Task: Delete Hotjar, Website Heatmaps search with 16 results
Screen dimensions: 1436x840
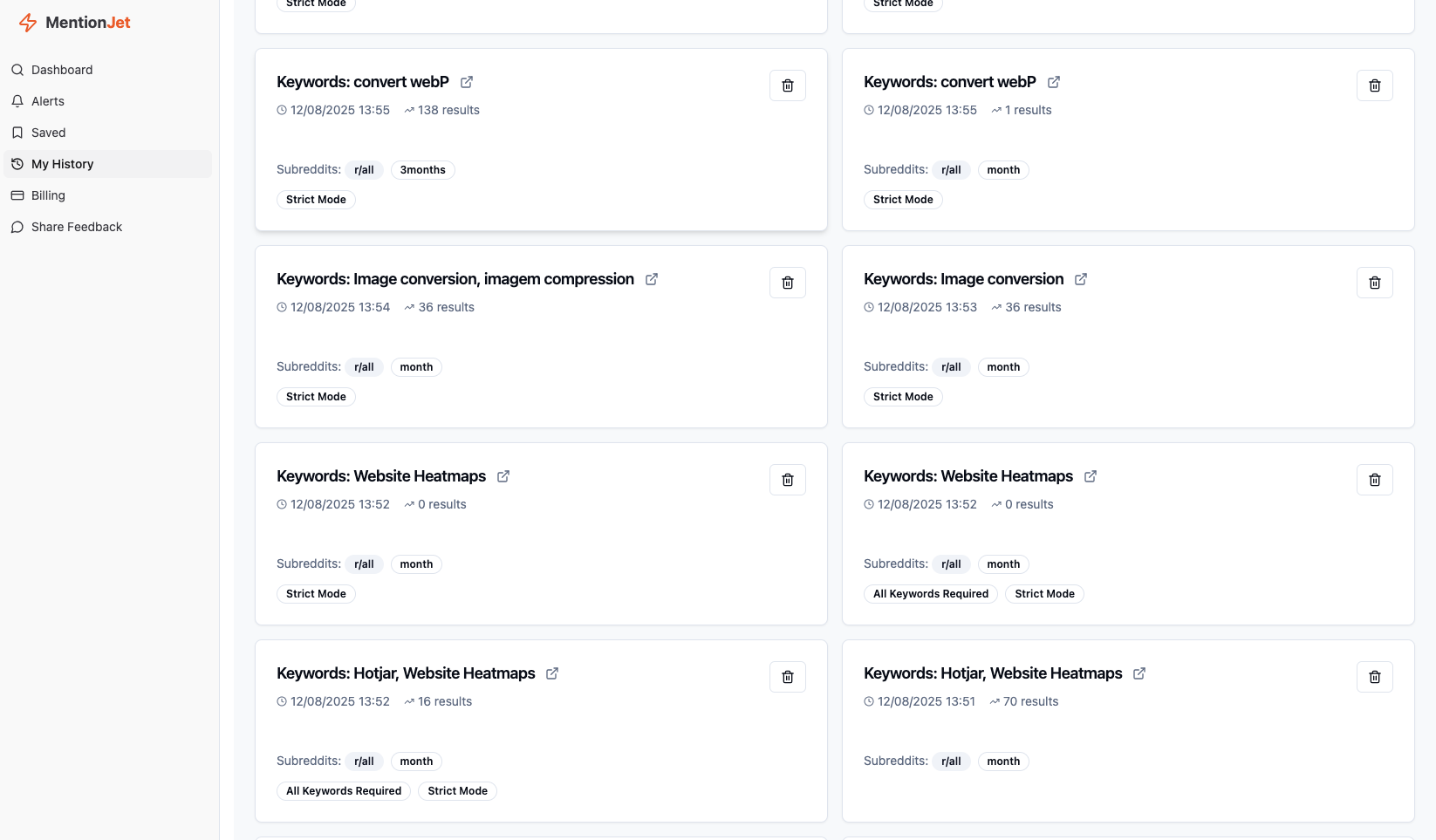Action: point(788,677)
